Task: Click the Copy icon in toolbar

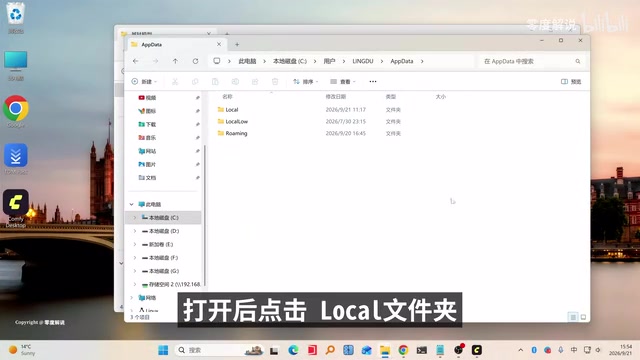Action: pyautogui.click(x=195, y=82)
